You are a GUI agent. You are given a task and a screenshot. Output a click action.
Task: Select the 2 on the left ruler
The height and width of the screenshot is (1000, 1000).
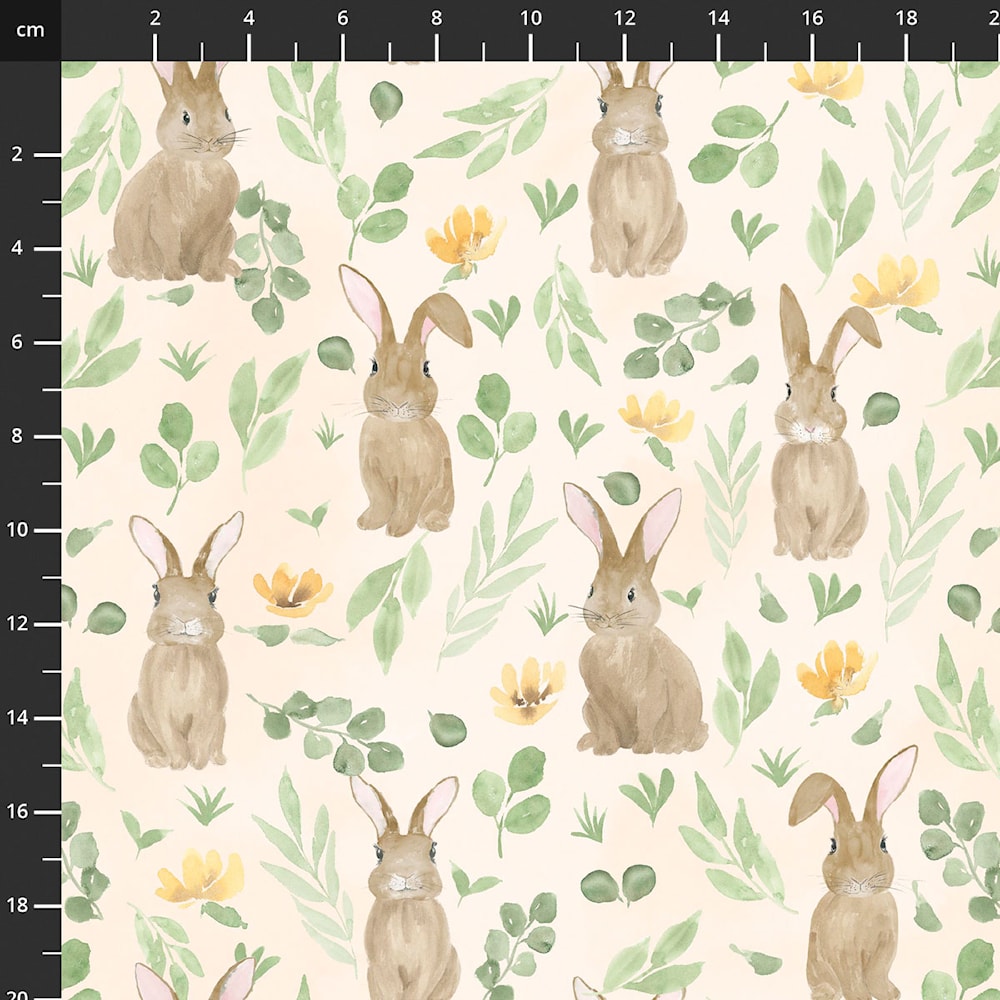[17, 154]
